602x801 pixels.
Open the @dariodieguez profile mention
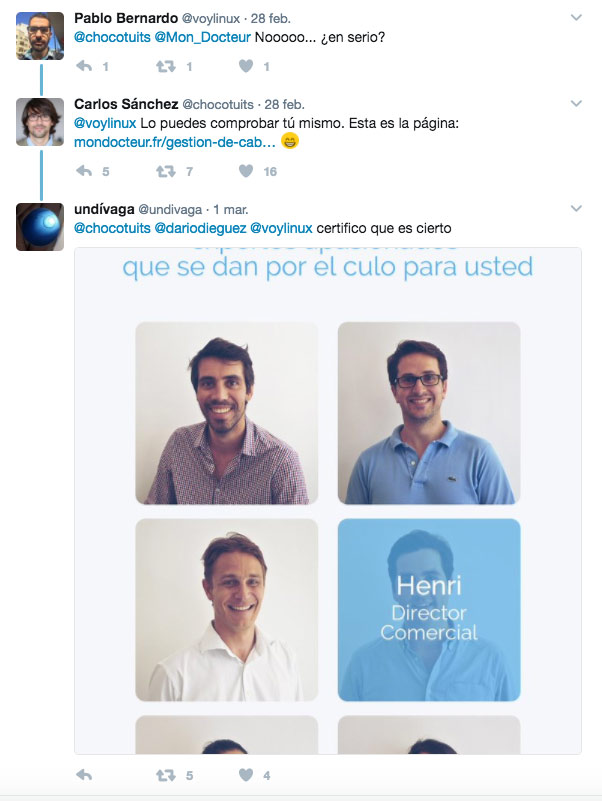[x=200, y=228]
